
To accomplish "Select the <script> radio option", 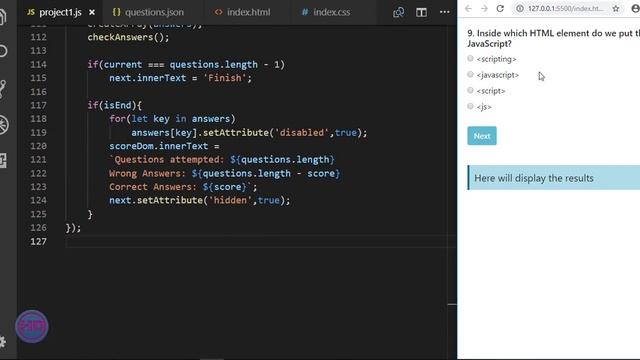I will pyautogui.click(x=470, y=90).
